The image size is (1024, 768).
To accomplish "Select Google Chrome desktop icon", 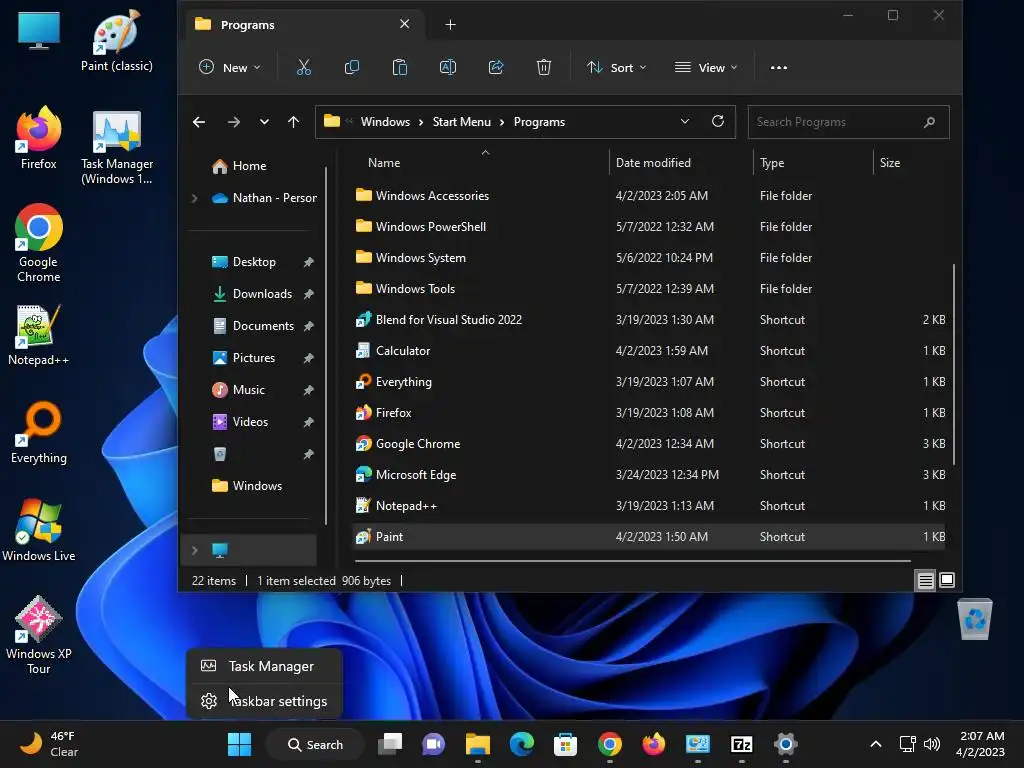I will [x=39, y=243].
